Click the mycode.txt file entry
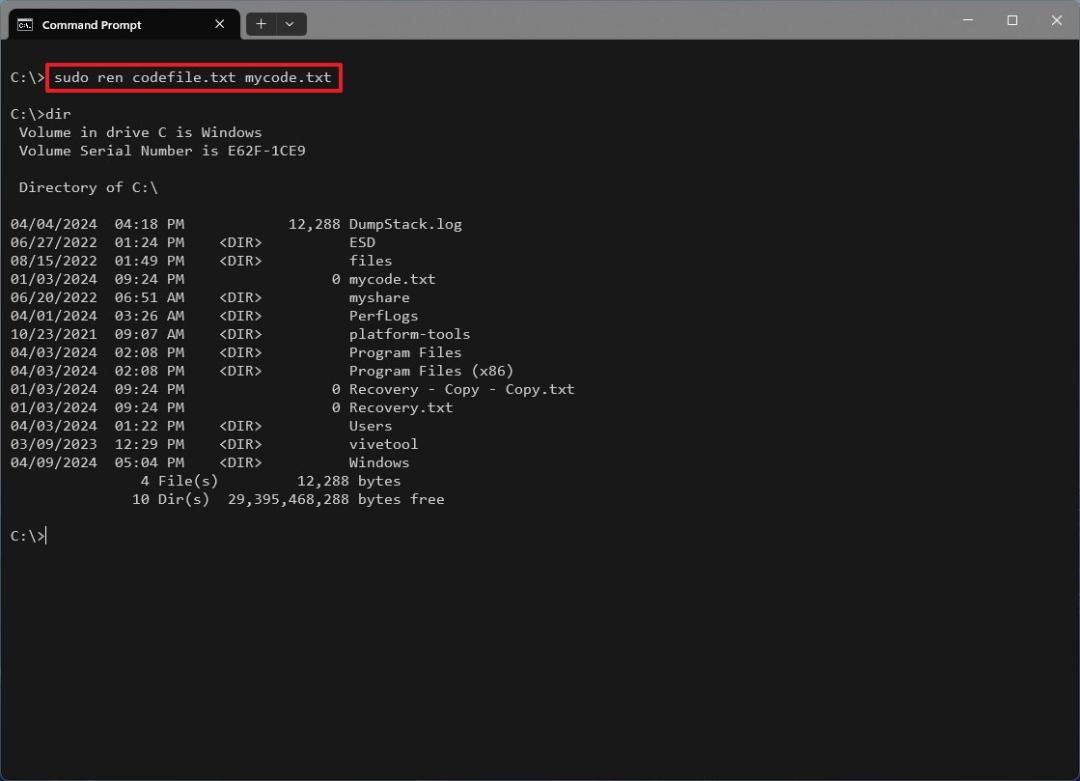The image size is (1080, 781). 392,279
